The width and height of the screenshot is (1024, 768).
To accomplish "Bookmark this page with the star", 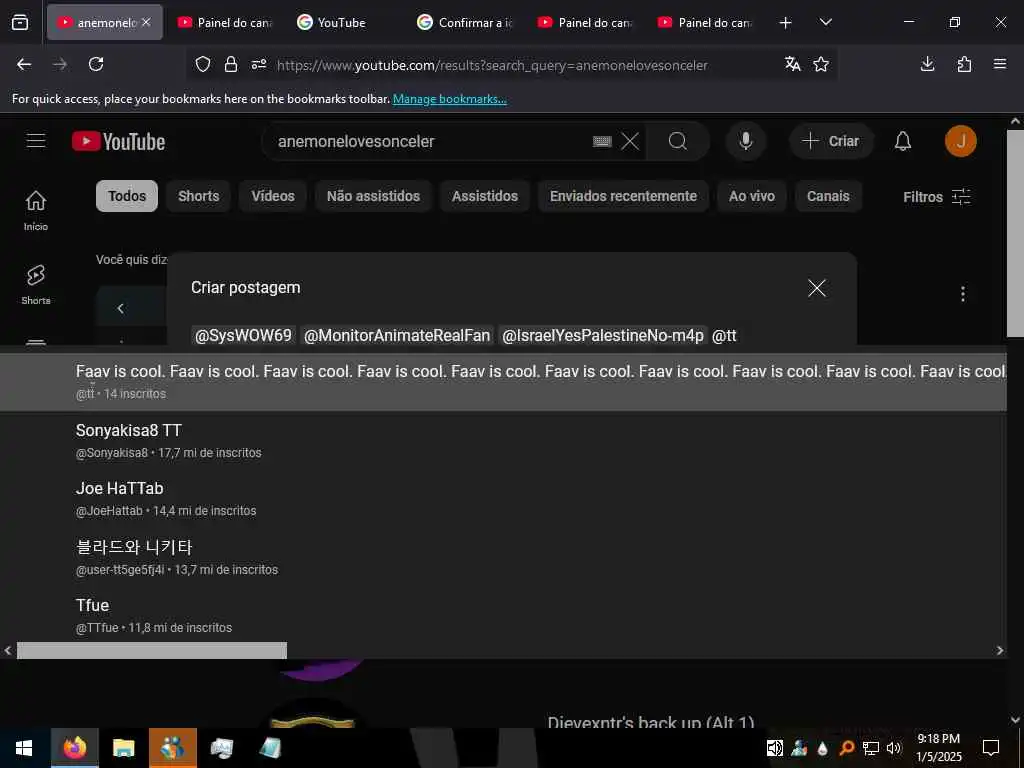I will pos(821,64).
